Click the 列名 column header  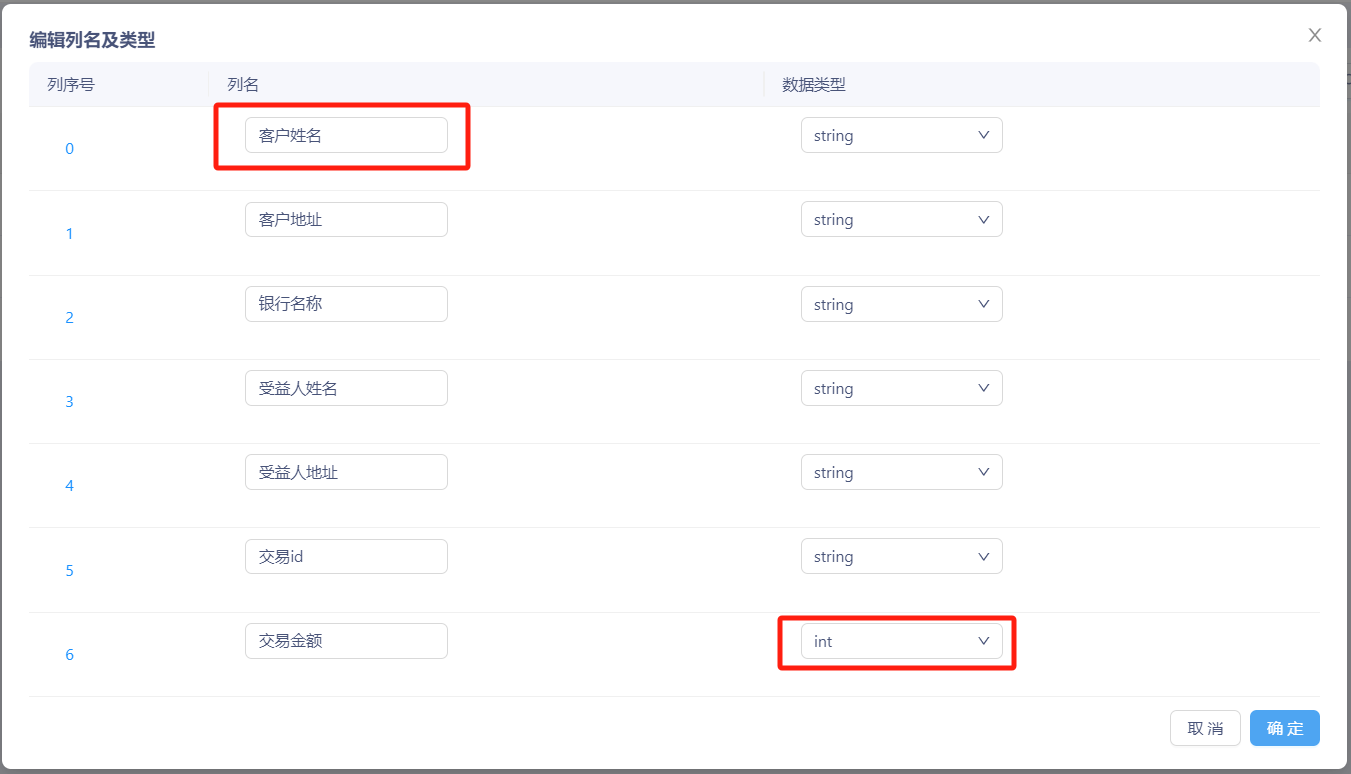tap(243, 85)
